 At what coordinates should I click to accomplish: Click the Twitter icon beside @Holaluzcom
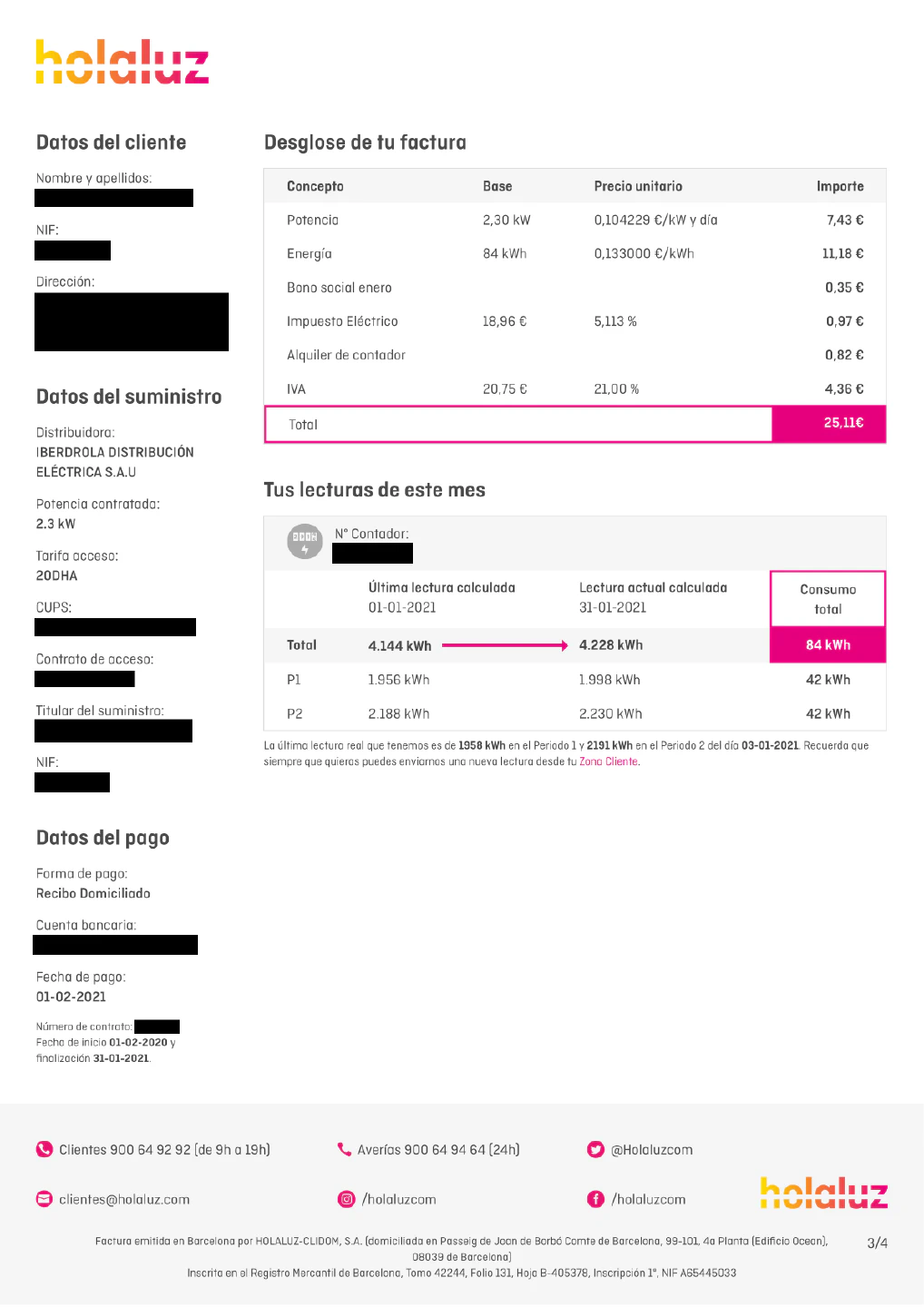[595, 1150]
